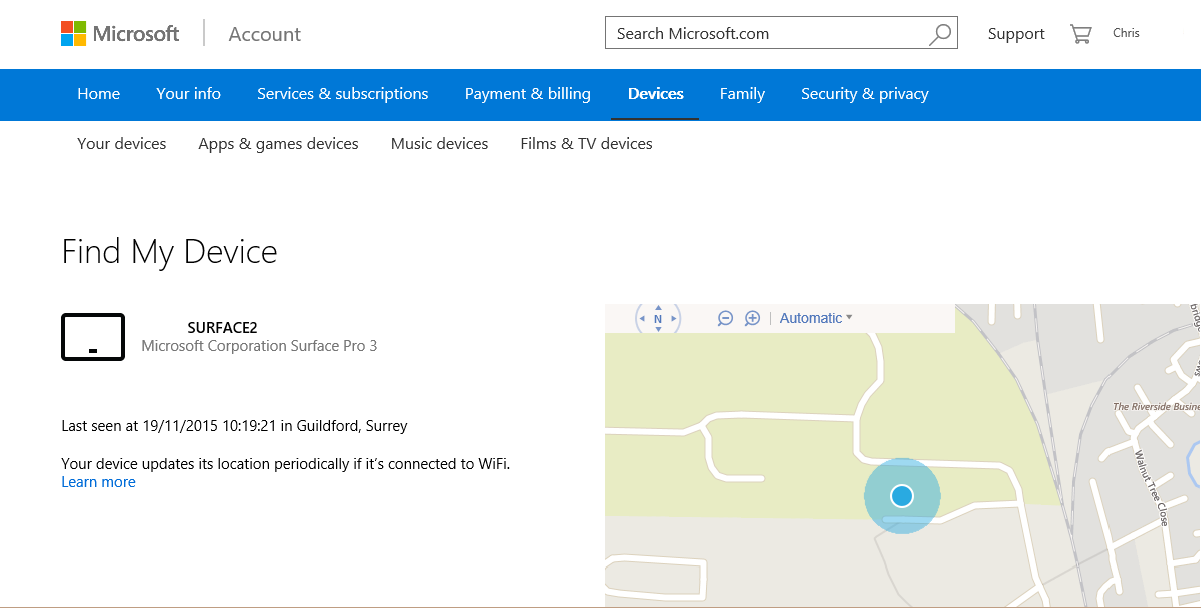Open the Chris account menu
1201x608 pixels.
pyautogui.click(x=1126, y=33)
